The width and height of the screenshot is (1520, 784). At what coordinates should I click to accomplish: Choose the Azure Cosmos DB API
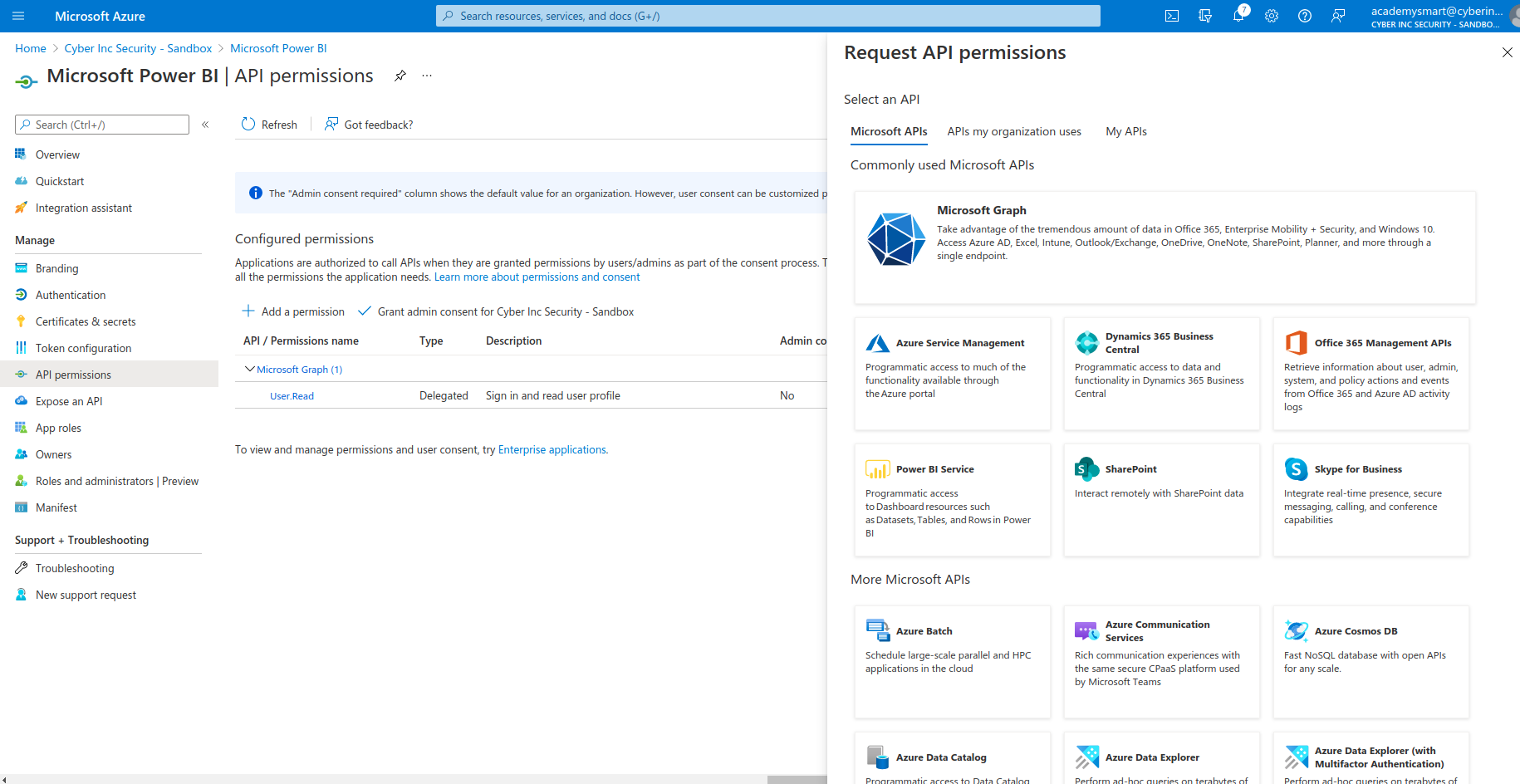[1370, 662]
